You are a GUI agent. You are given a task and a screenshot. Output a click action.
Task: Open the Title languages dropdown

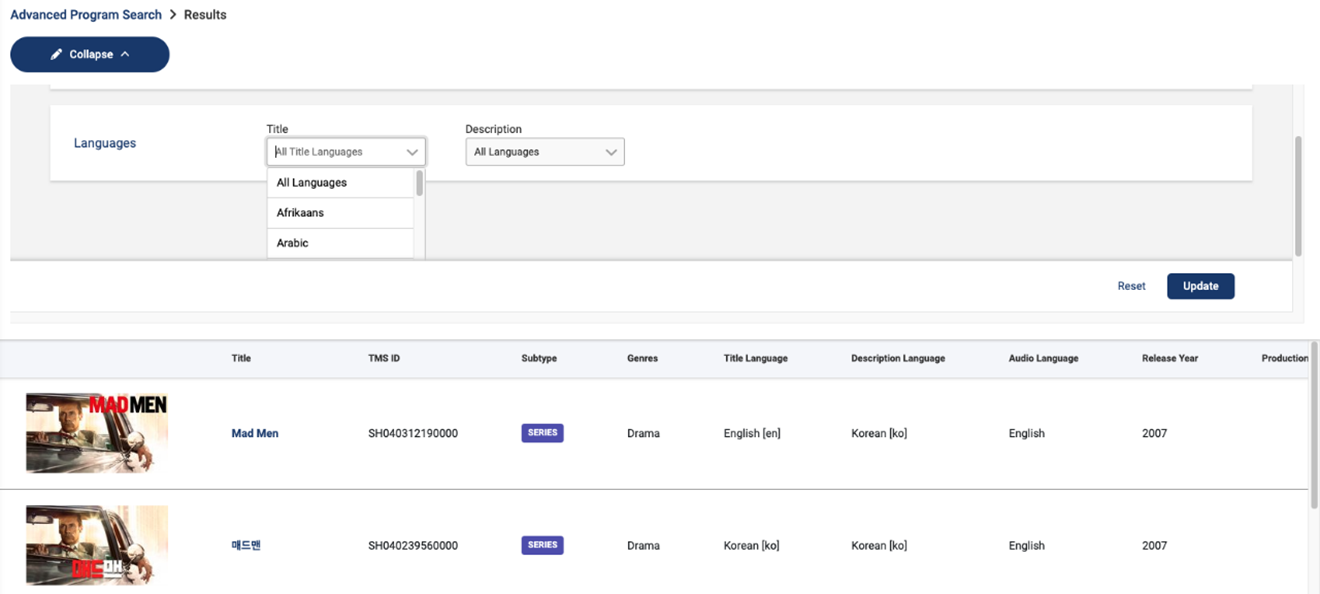pyautogui.click(x=346, y=152)
